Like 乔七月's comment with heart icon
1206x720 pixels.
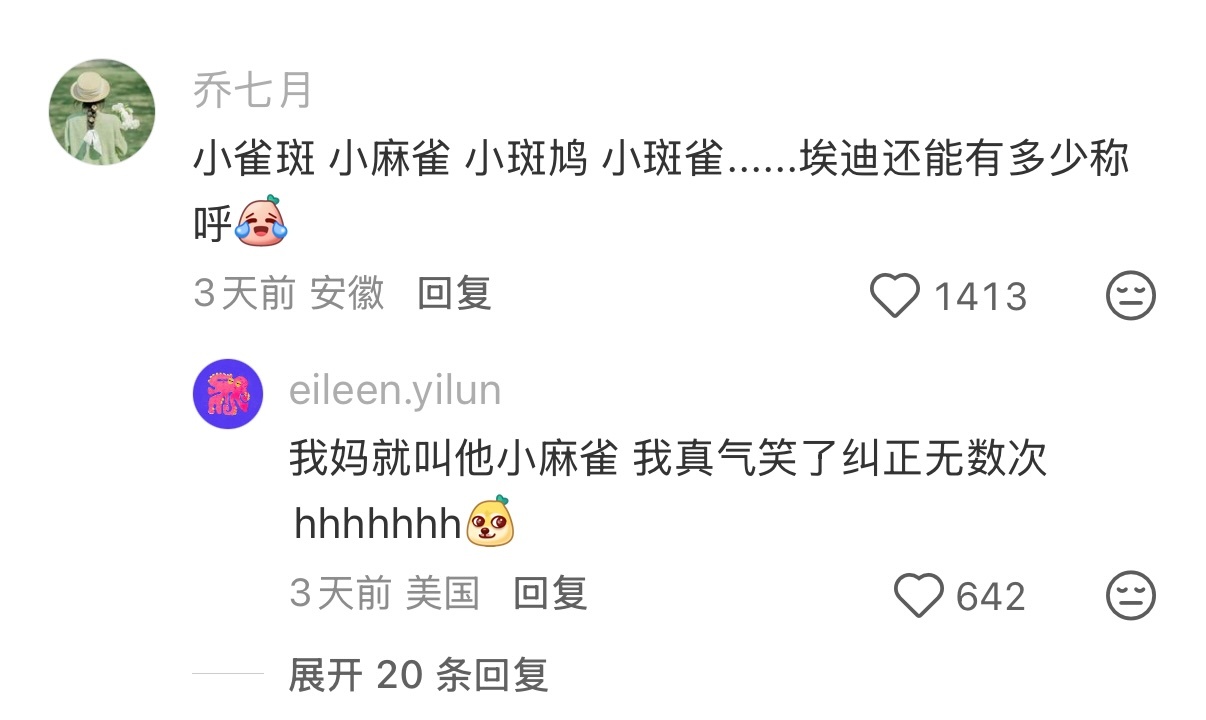894,297
